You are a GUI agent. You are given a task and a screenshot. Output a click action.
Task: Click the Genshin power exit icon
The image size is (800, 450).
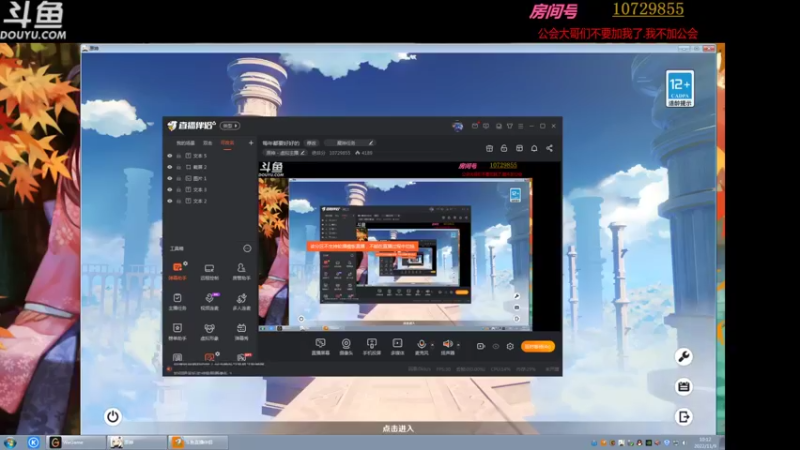[113, 417]
